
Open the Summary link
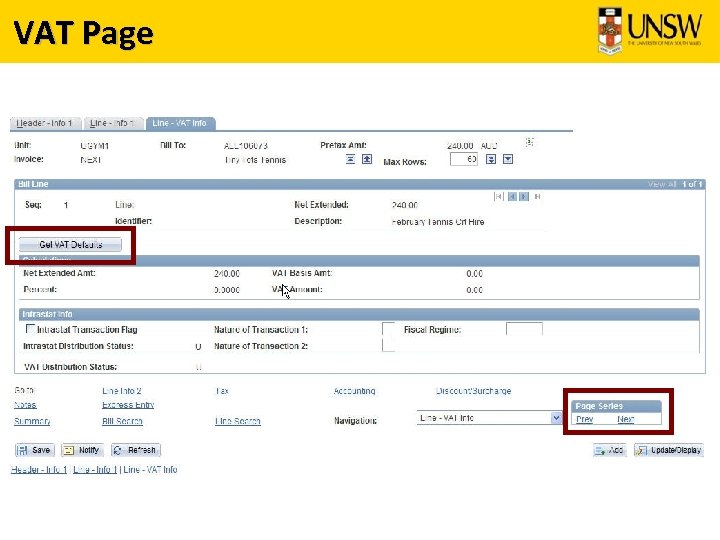[x=32, y=421]
